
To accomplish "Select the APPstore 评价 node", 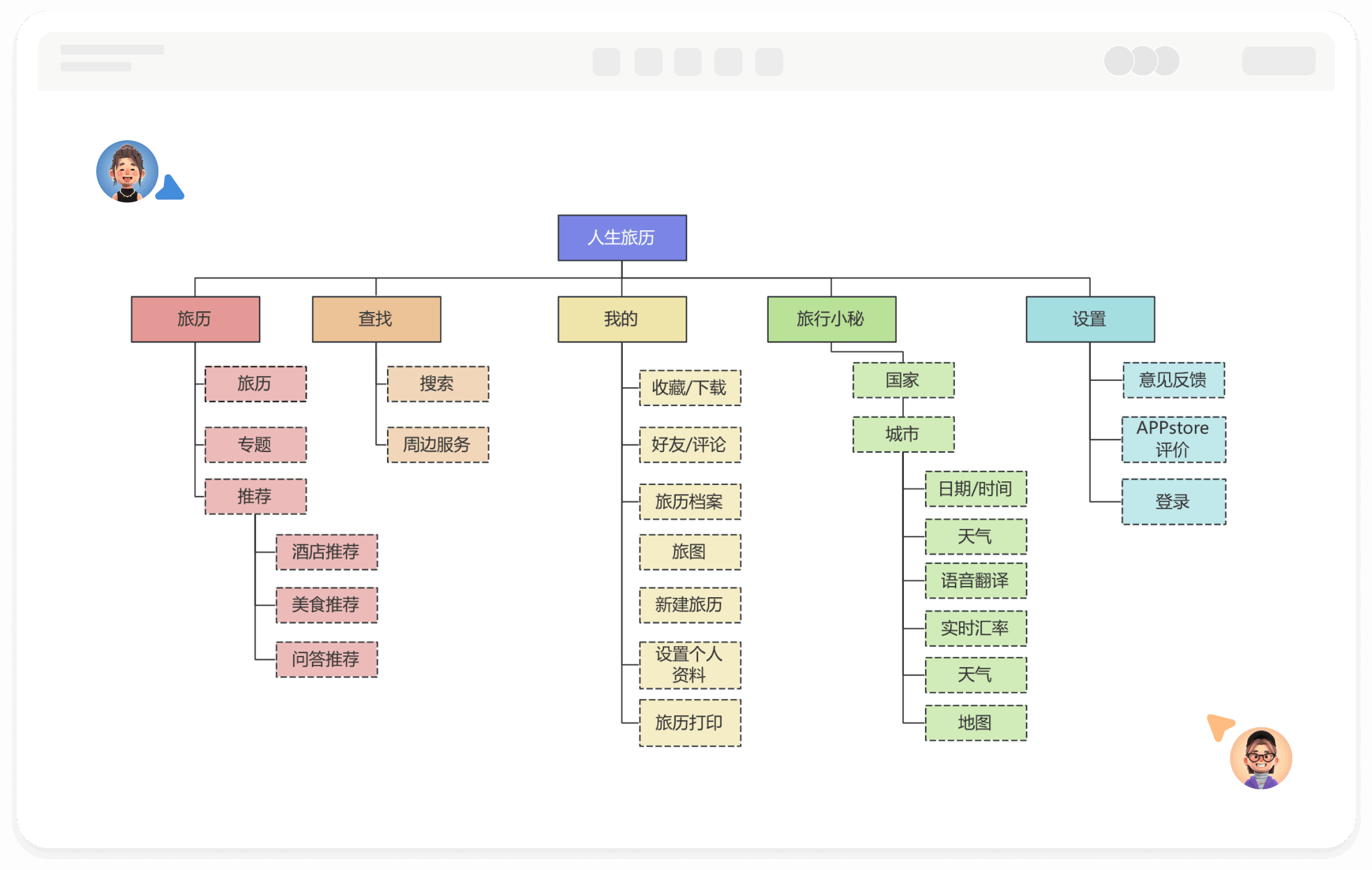I will [1173, 440].
